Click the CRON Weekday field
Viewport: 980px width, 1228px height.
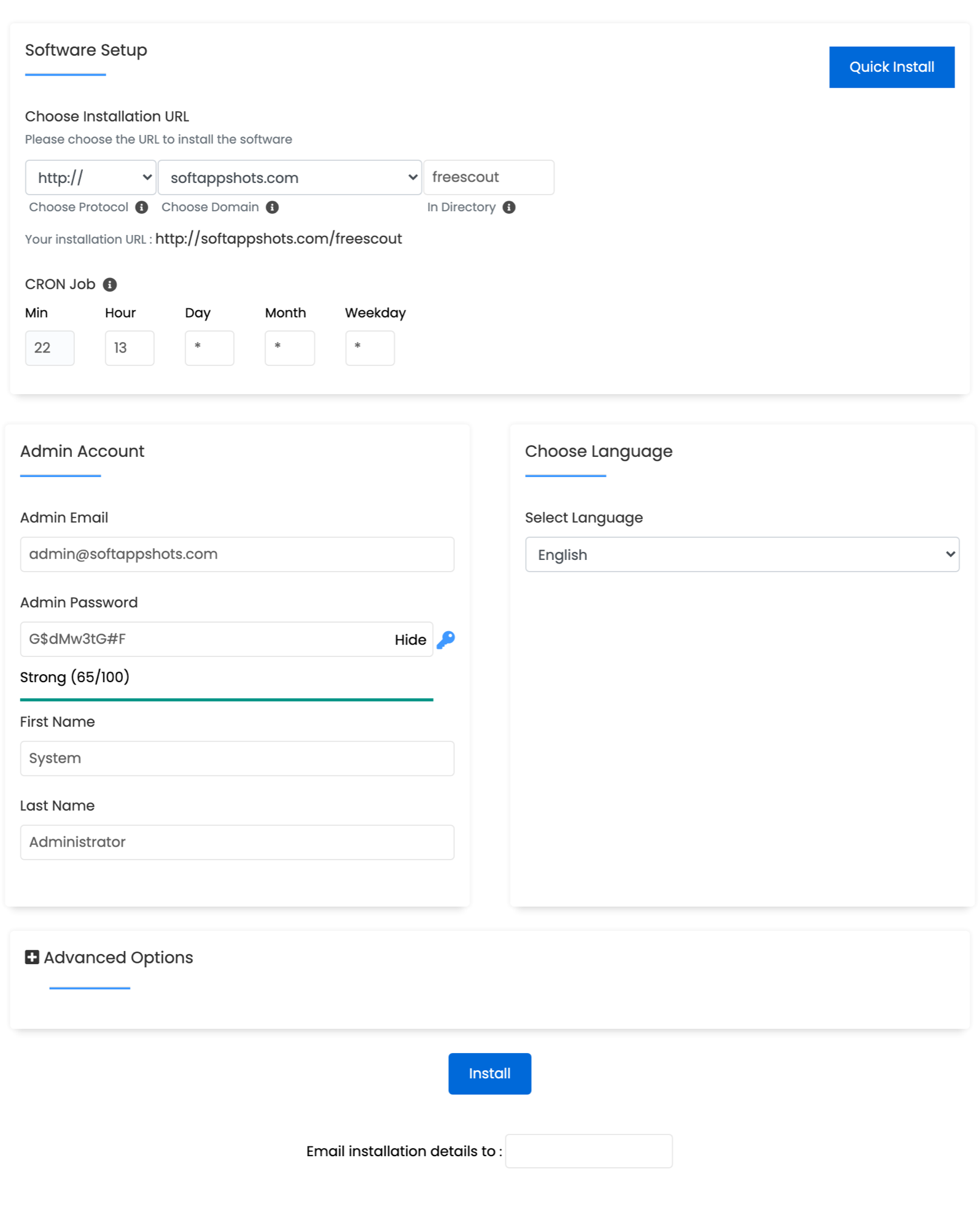pyautogui.click(x=370, y=348)
